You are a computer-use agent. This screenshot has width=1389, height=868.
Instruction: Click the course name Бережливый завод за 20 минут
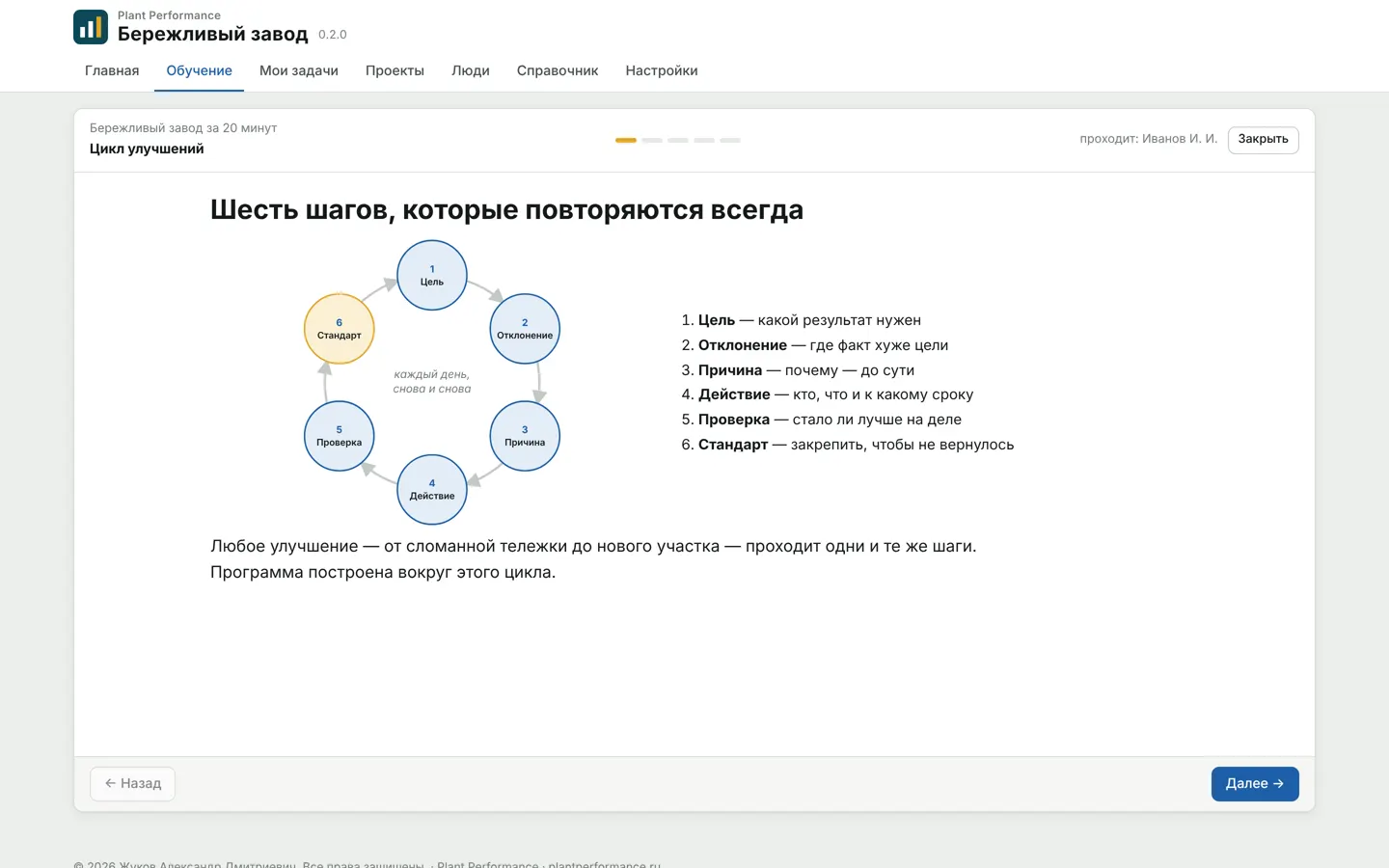point(183,127)
